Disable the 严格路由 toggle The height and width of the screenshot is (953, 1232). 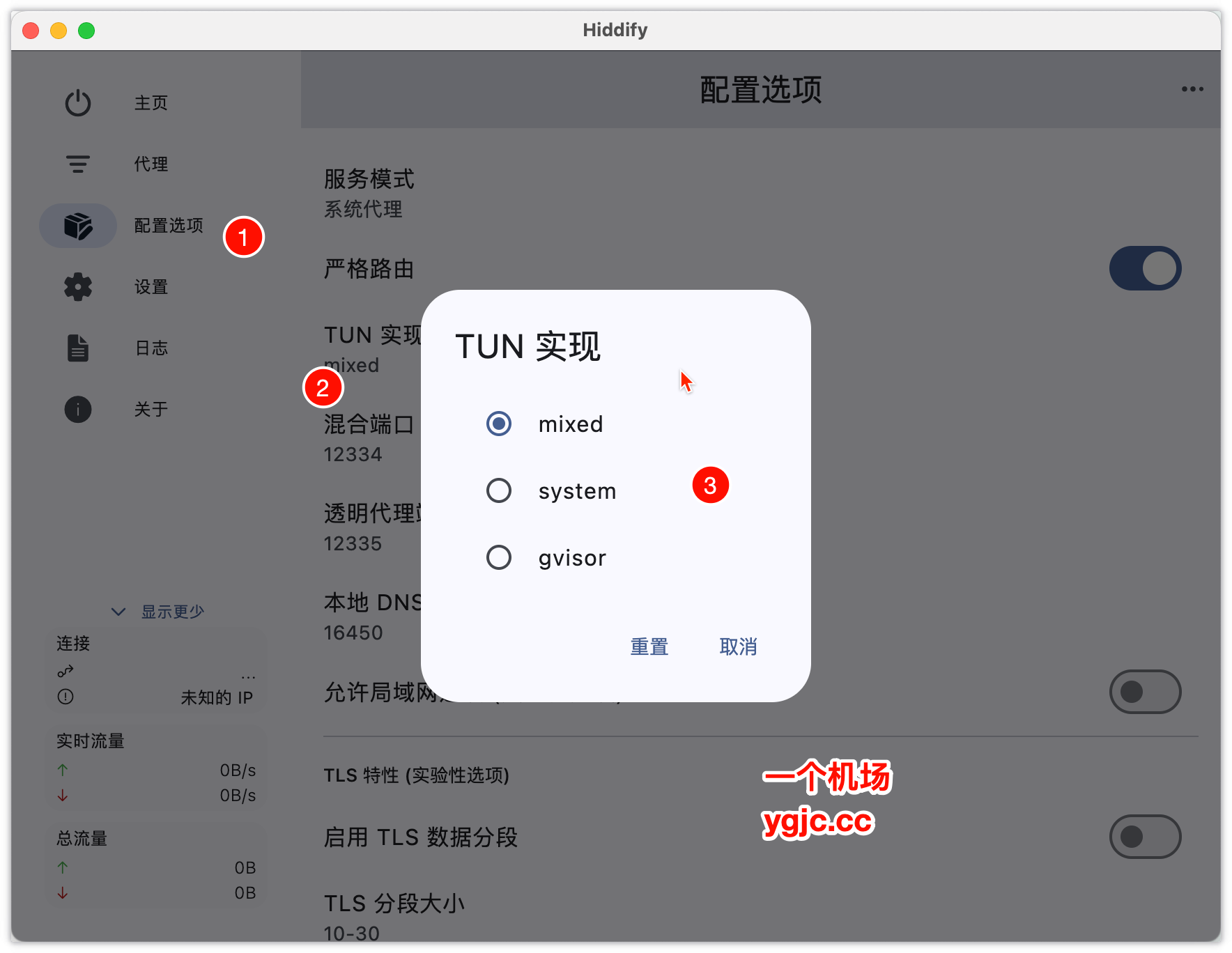point(1145,268)
